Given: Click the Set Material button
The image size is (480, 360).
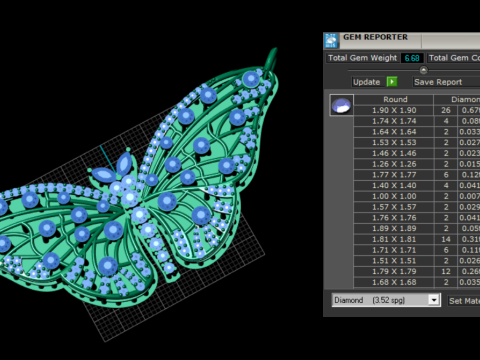Looking at the screenshot, I should 464,301.
